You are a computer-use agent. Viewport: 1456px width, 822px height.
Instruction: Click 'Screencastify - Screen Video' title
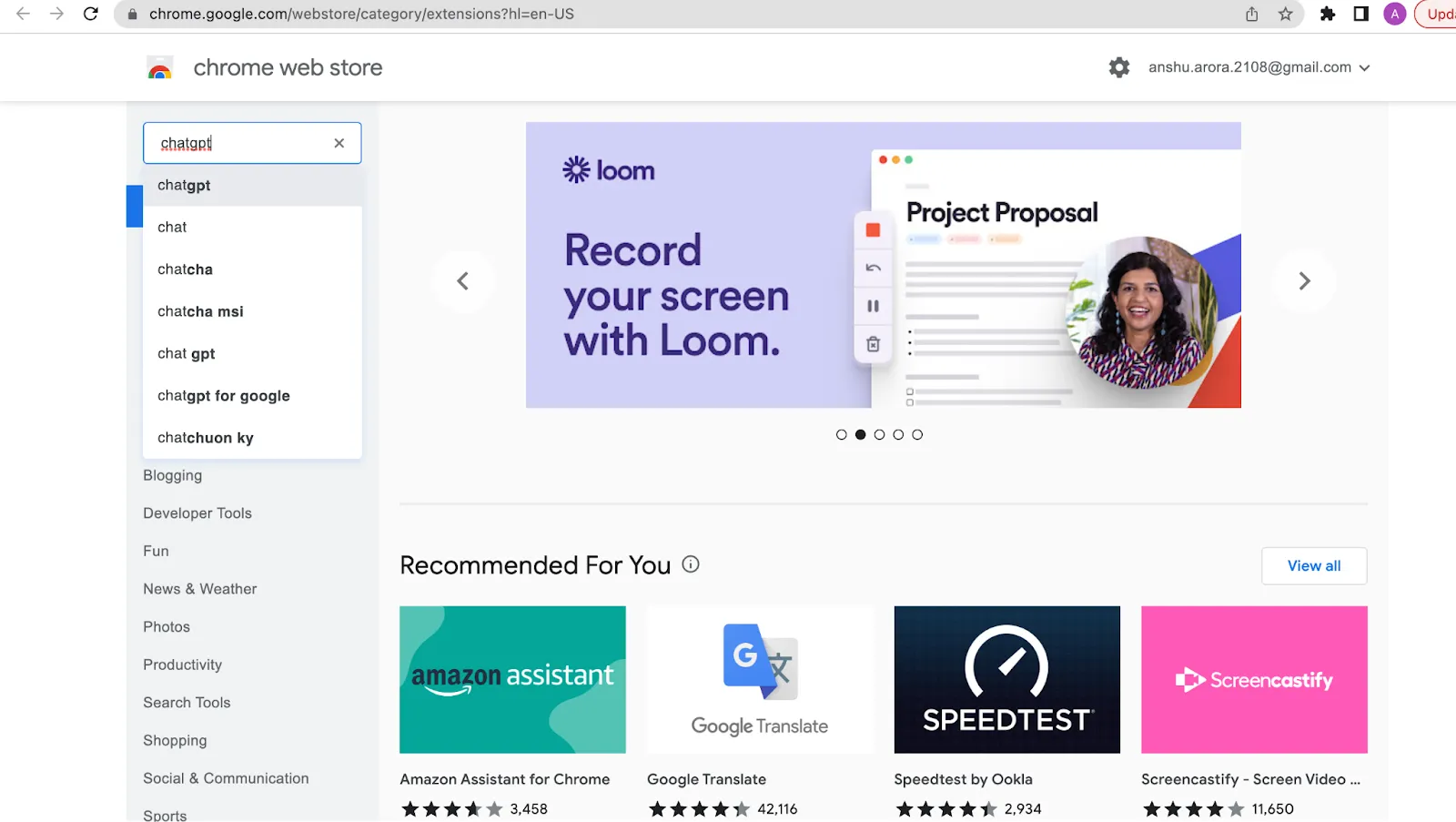(x=1250, y=779)
